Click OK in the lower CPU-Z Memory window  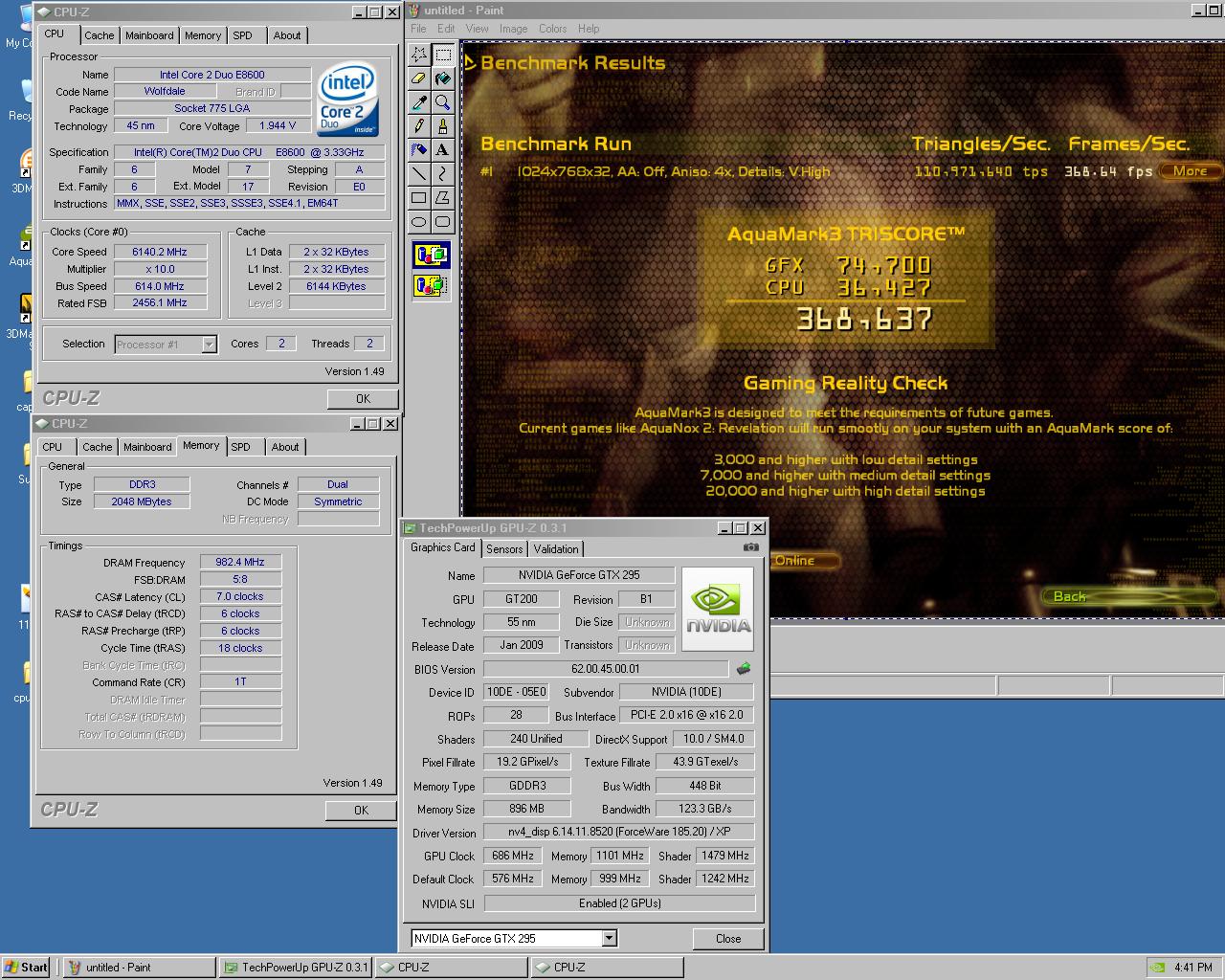[361, 810]
